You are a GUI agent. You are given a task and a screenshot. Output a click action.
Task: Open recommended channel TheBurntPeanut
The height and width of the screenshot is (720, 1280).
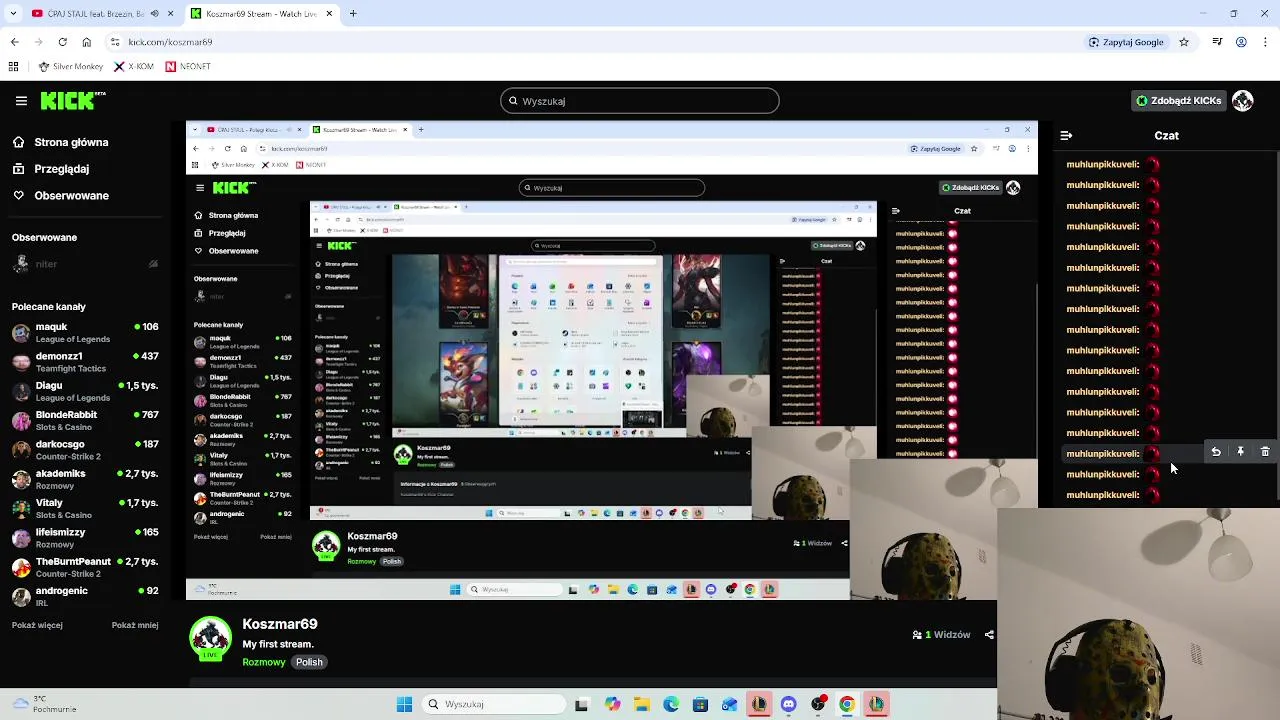(x=85, y=567)
